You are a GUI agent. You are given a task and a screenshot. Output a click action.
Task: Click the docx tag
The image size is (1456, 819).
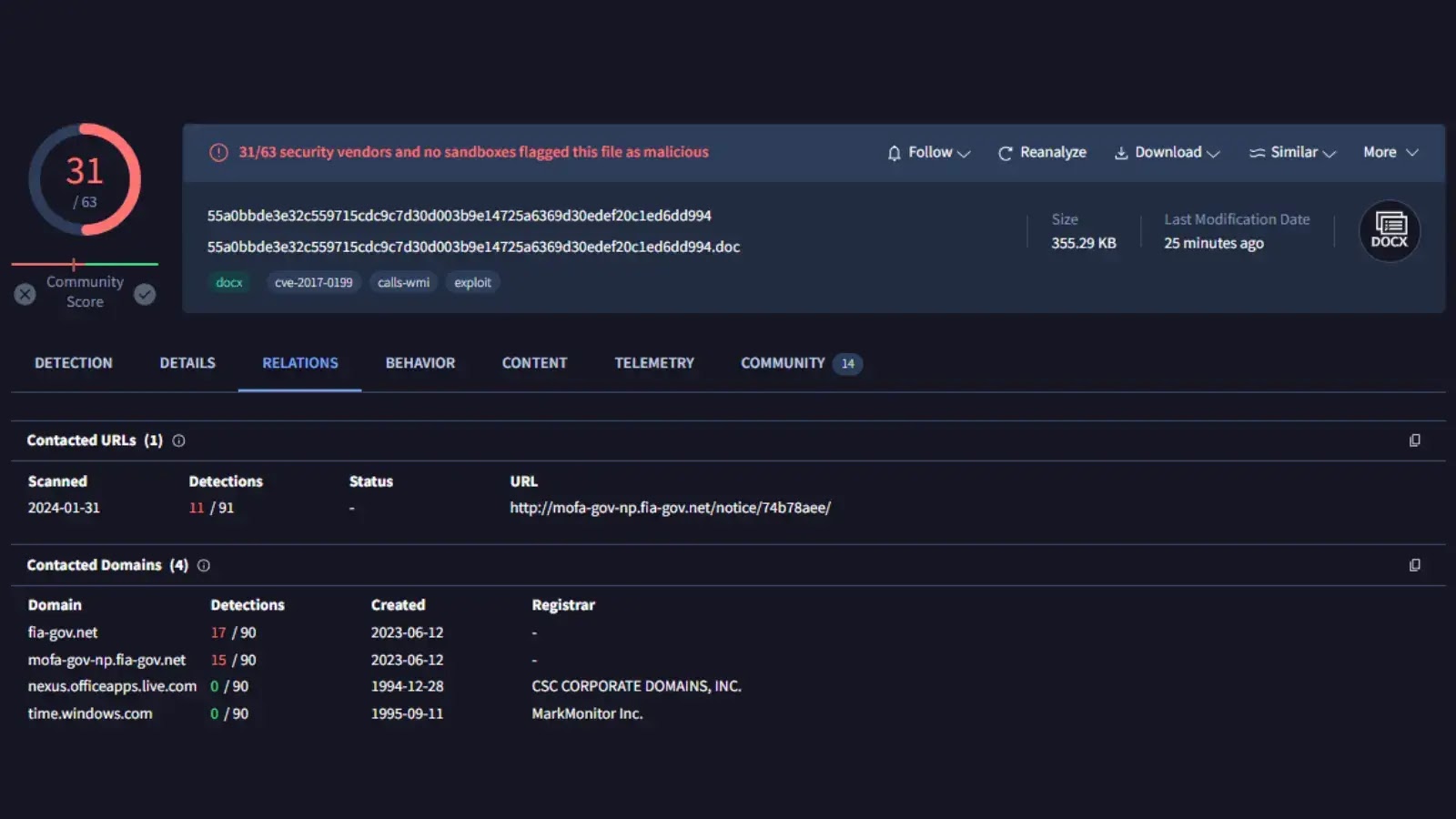(x=229, y=283)
